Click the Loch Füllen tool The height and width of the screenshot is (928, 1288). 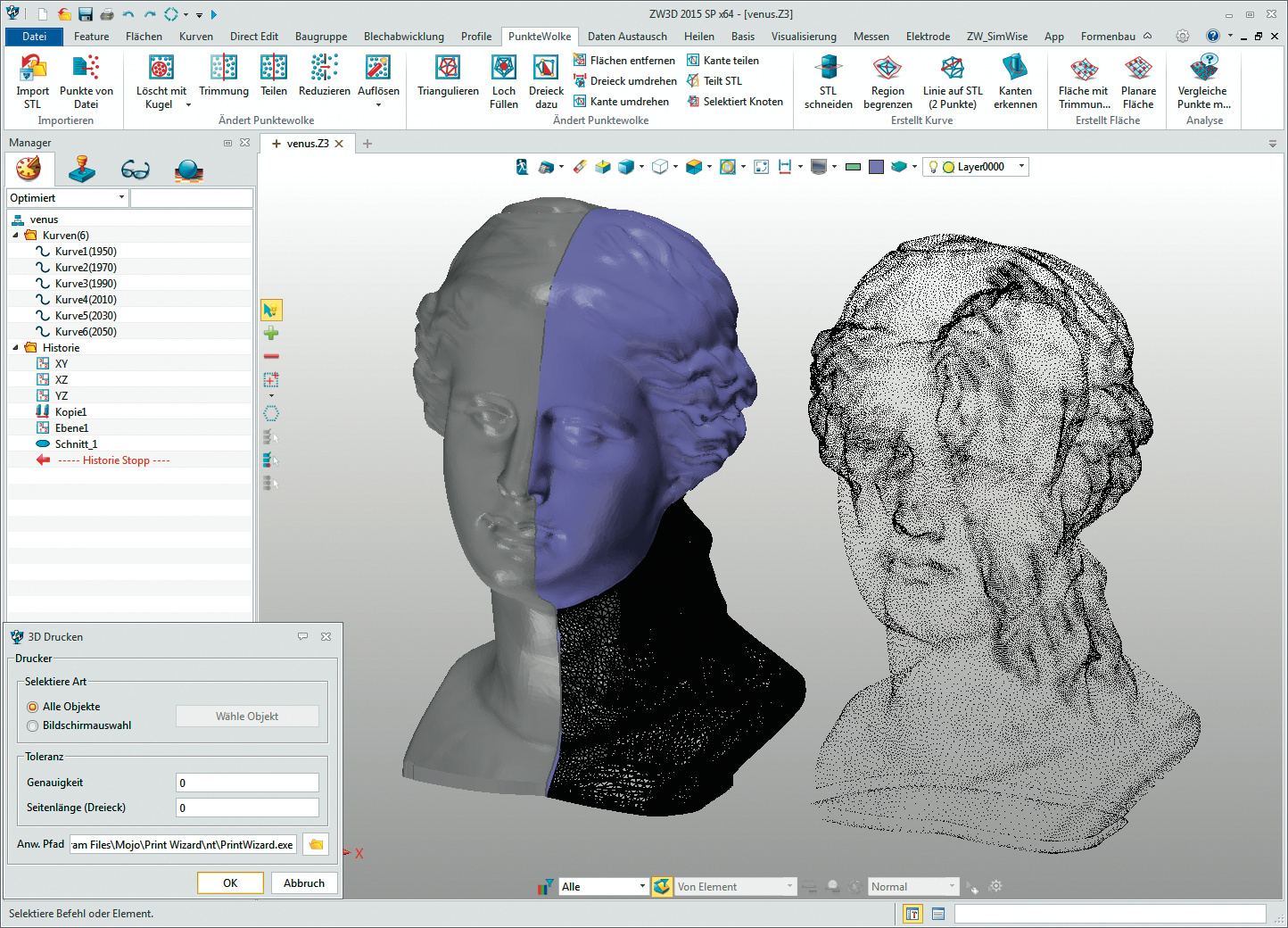(x=504, y=68)
